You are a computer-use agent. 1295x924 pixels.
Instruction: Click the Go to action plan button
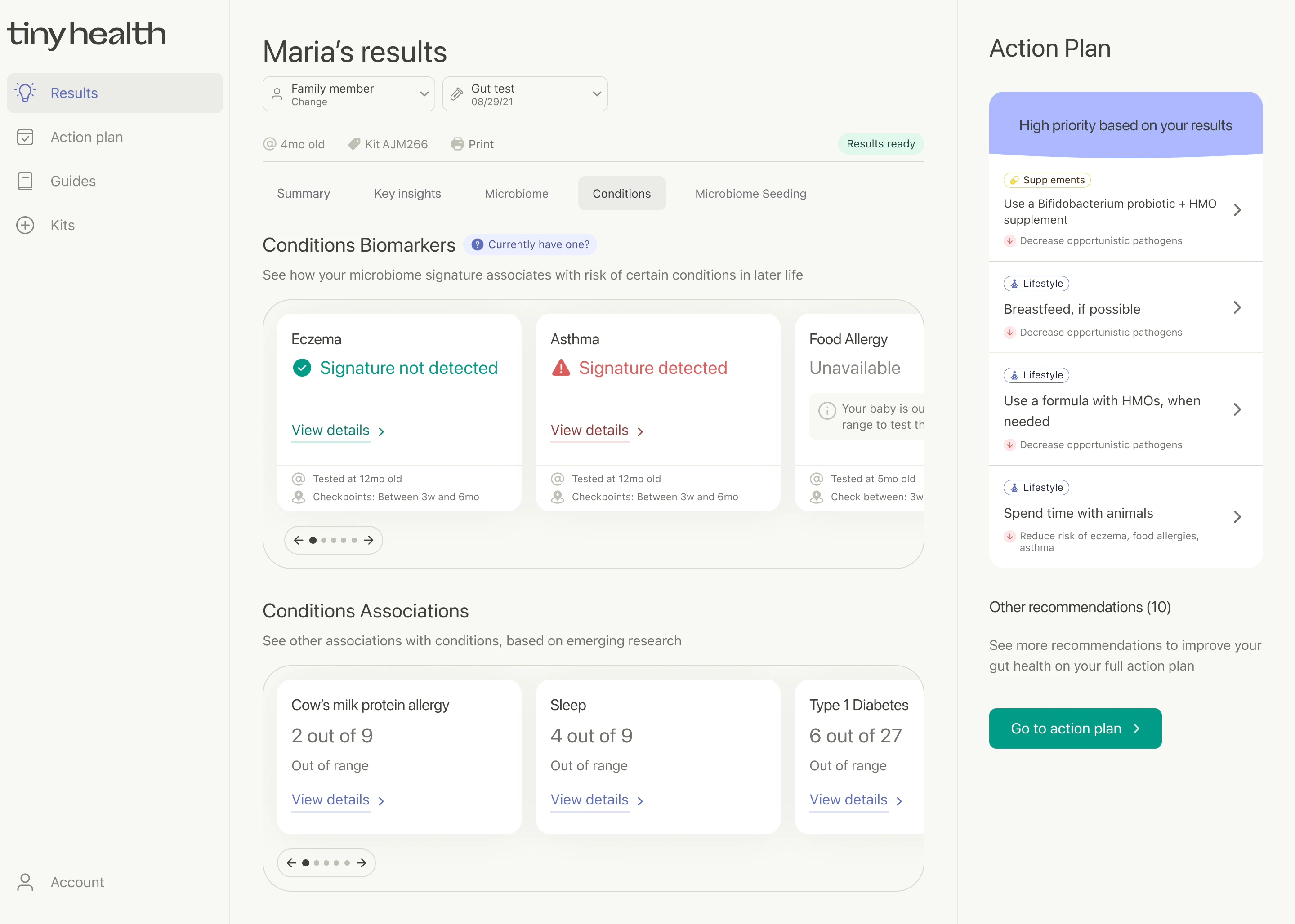click(1075, 728)
